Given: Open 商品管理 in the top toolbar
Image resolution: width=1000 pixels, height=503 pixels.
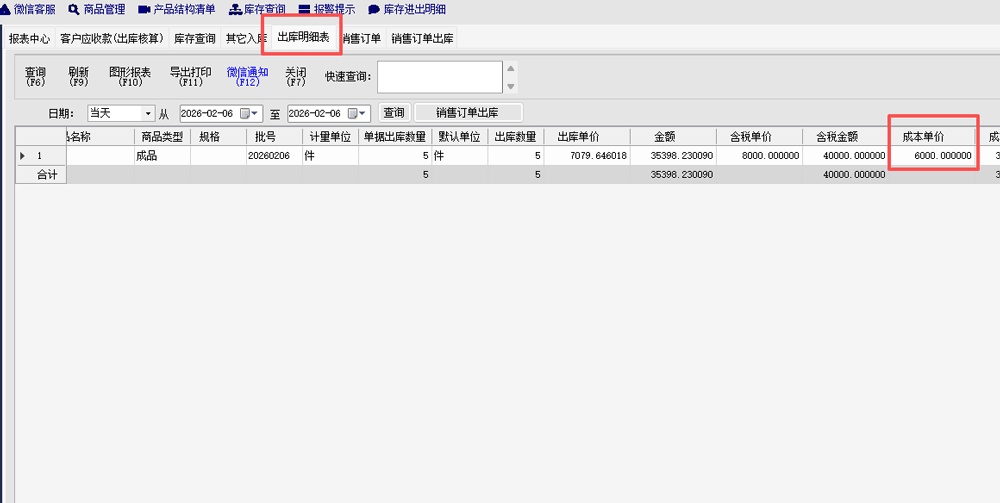Looking at the screenshot, I should click(97, 9).
